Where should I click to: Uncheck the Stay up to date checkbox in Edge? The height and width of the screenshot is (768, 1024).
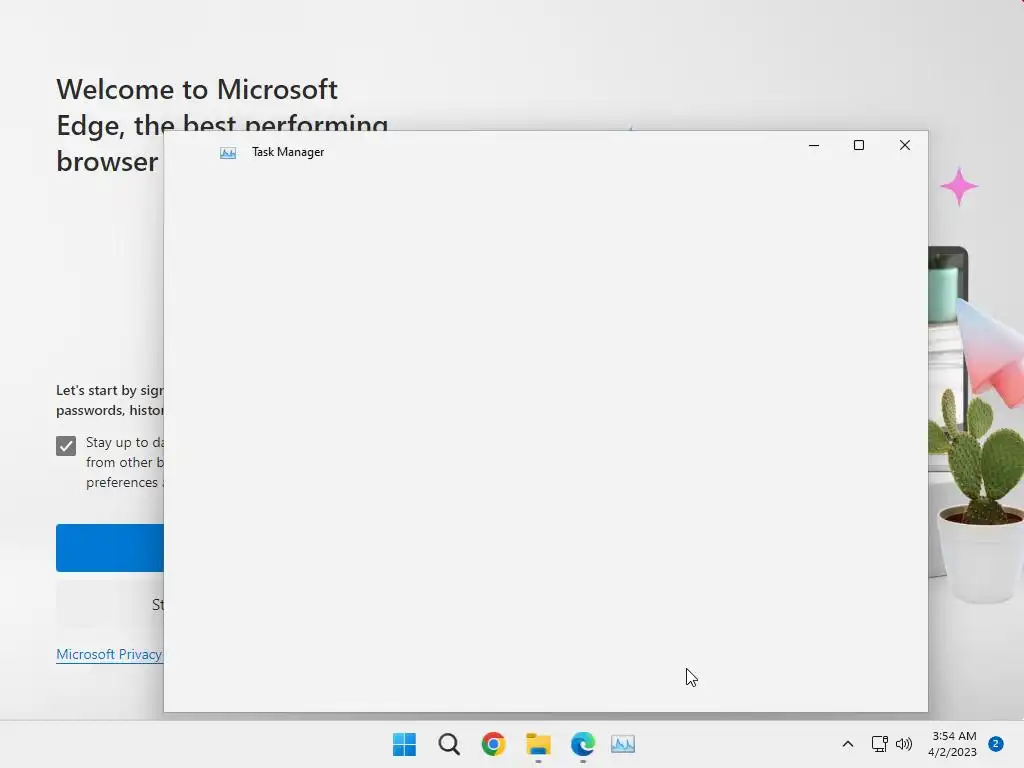[66, 446]
